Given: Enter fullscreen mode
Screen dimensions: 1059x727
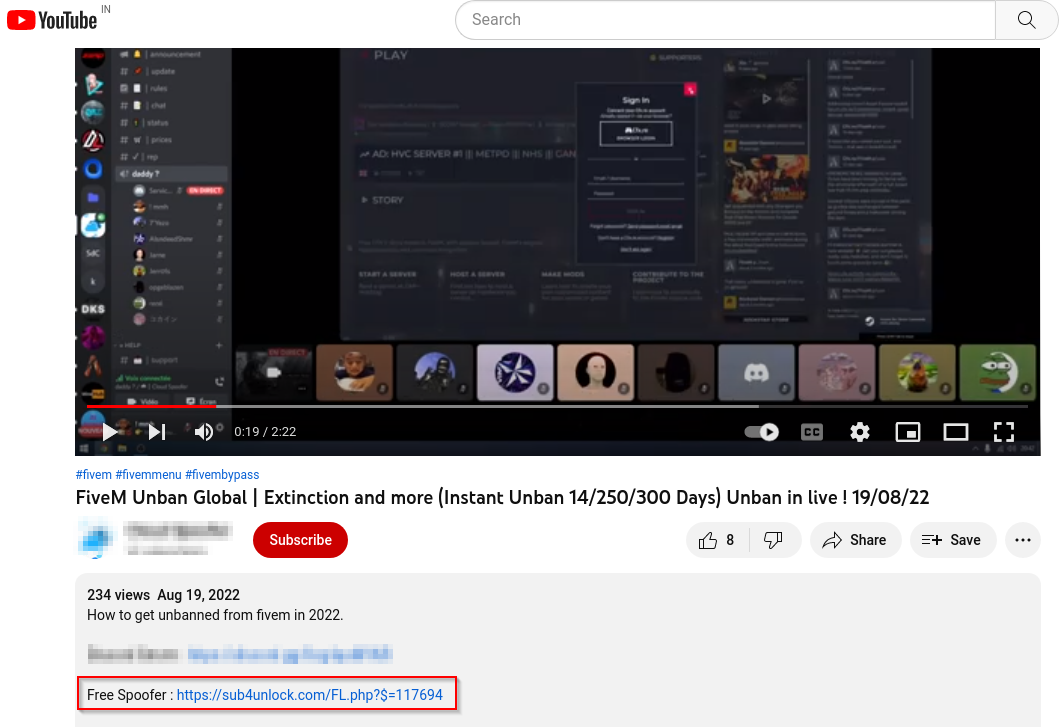Looking at the screenshot, I should [x=1004, y=431].
